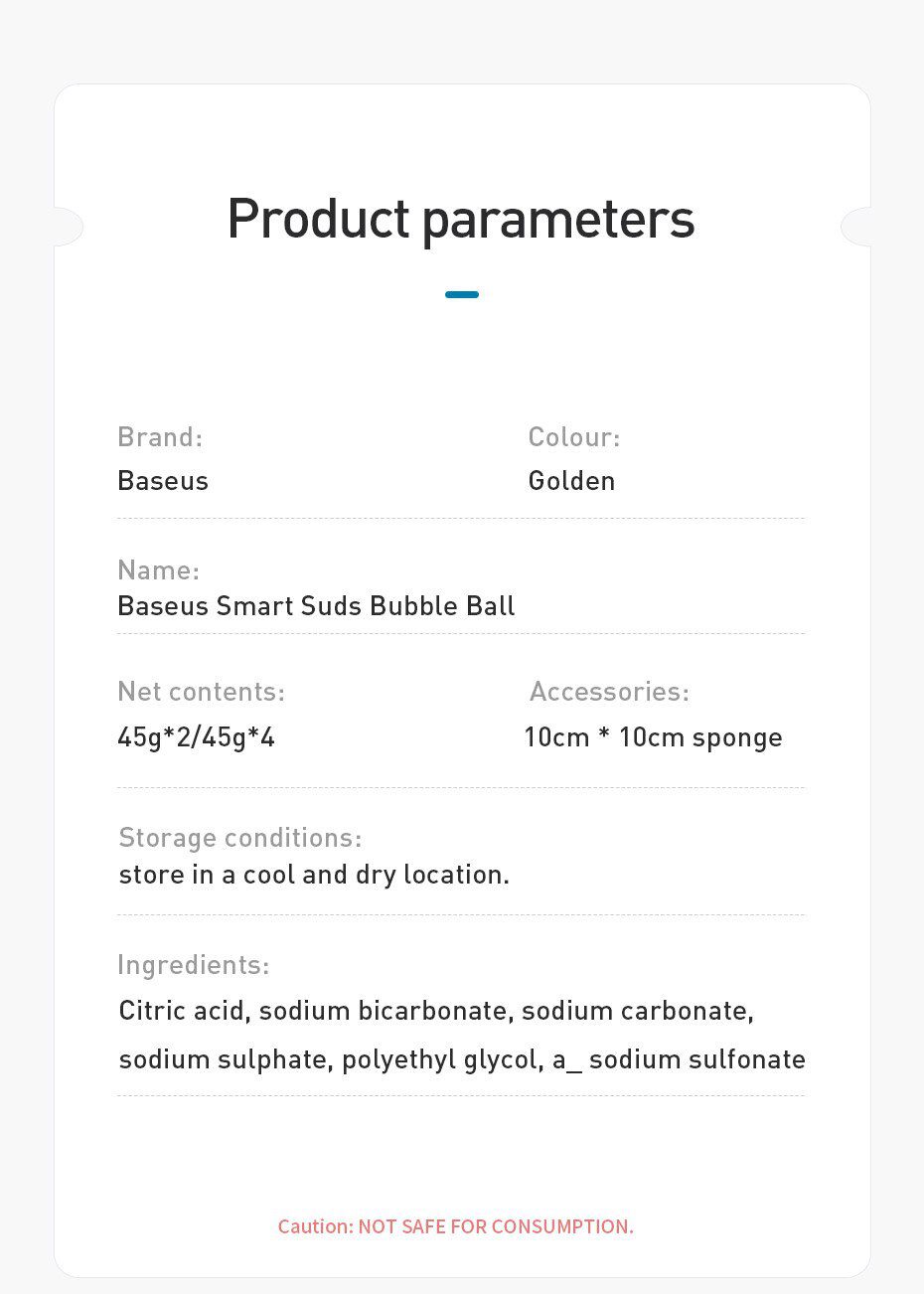The image size is (924, 1294).
Task: Click the Product parameters heading
Action: [461, 219]
